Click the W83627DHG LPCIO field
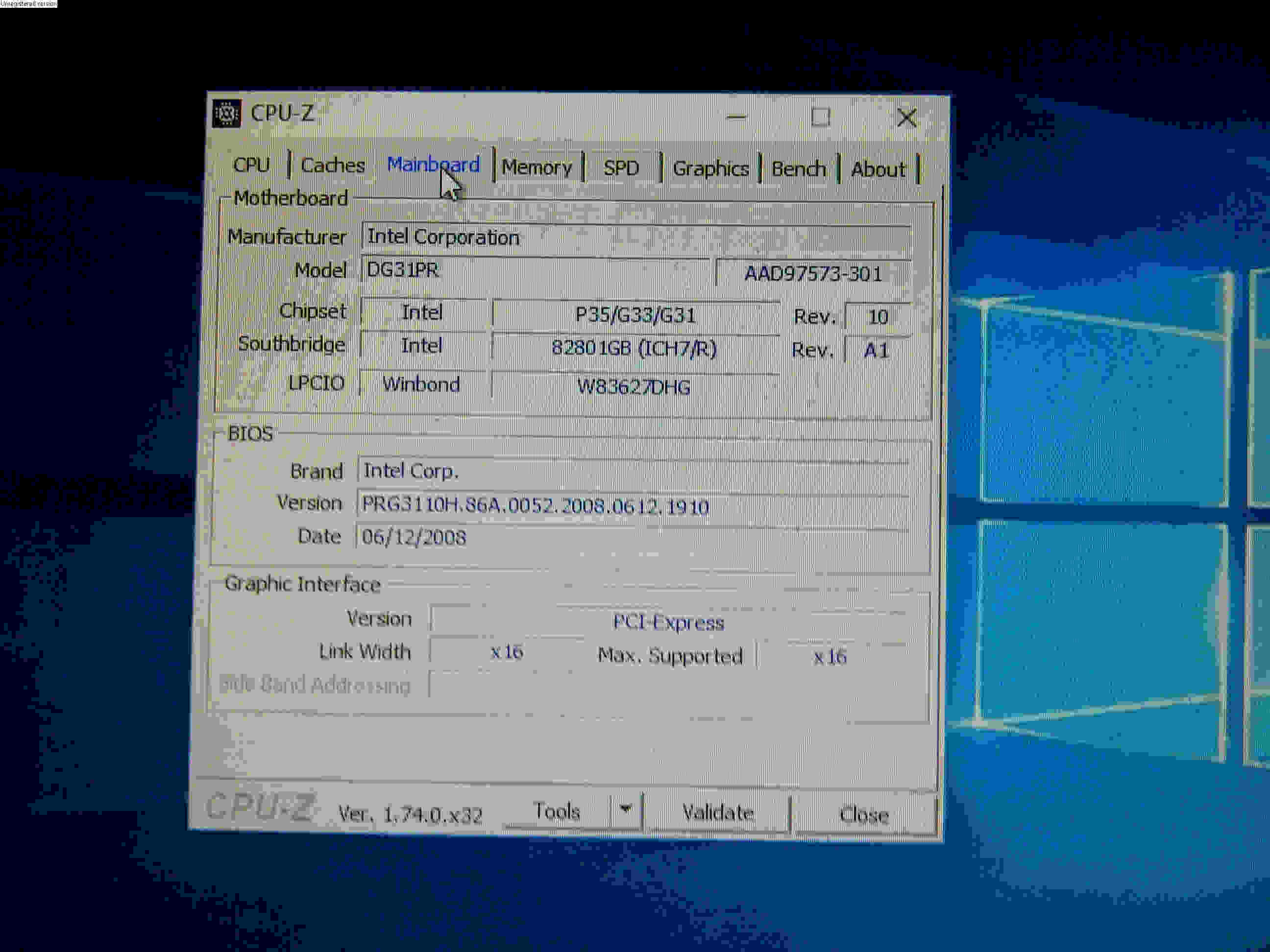Image resolution: width=1270 pixels, height=952 pixels. click(x=634, y=387)
